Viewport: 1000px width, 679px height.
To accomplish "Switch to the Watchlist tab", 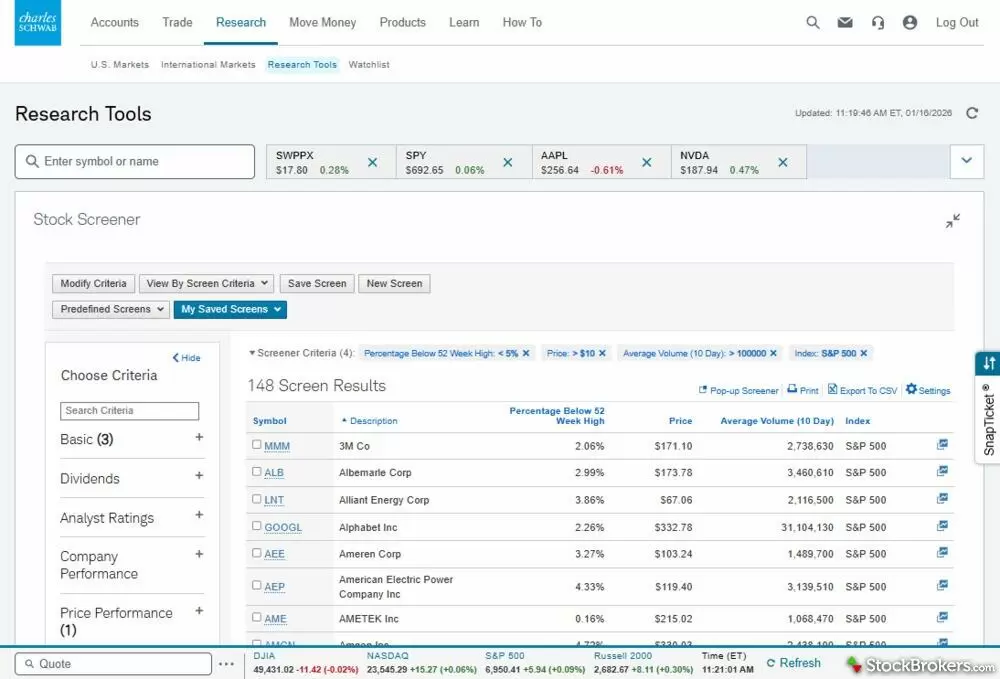I will pos(369,65).
